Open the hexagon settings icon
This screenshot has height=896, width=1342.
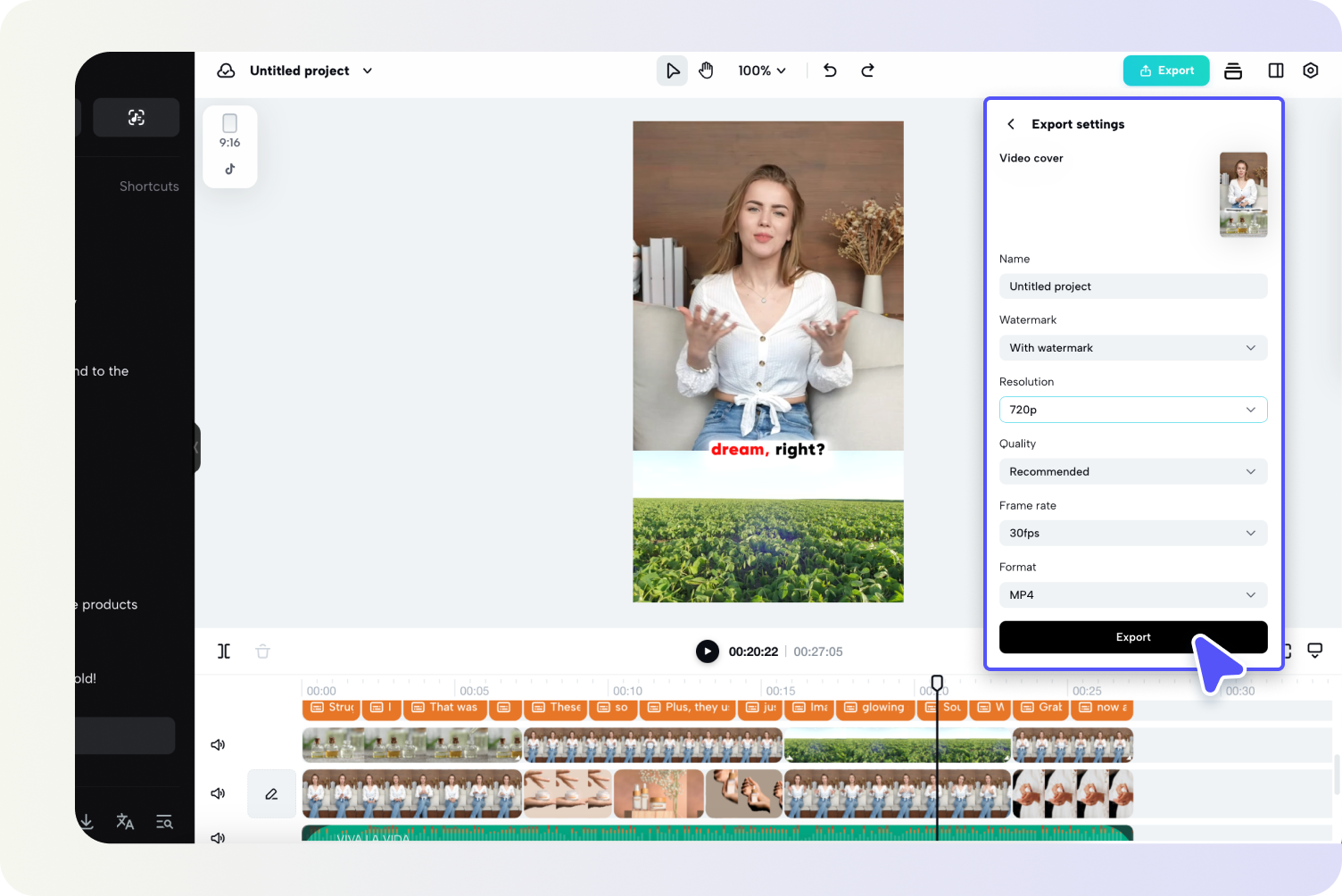click(x=1311, y=71)
